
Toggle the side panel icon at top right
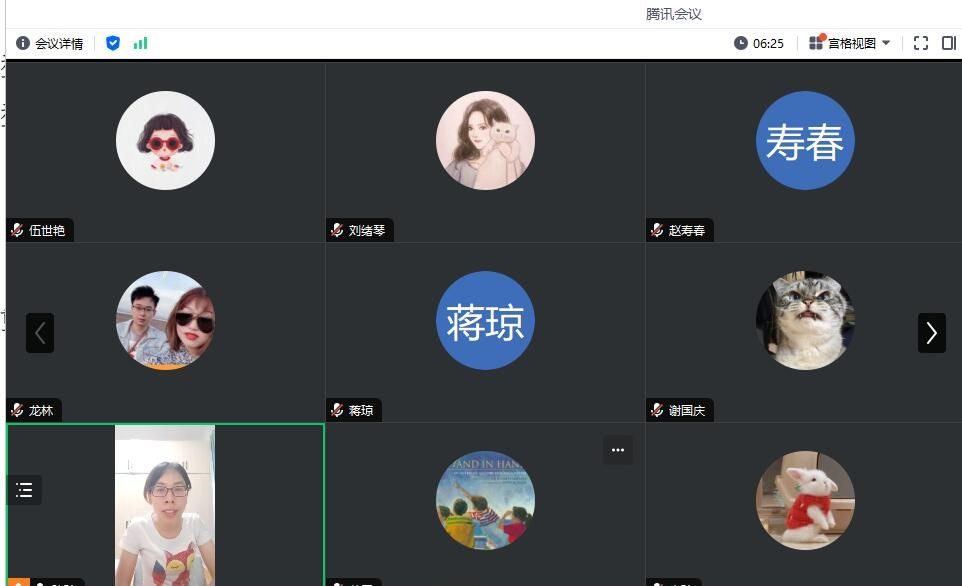949,43
